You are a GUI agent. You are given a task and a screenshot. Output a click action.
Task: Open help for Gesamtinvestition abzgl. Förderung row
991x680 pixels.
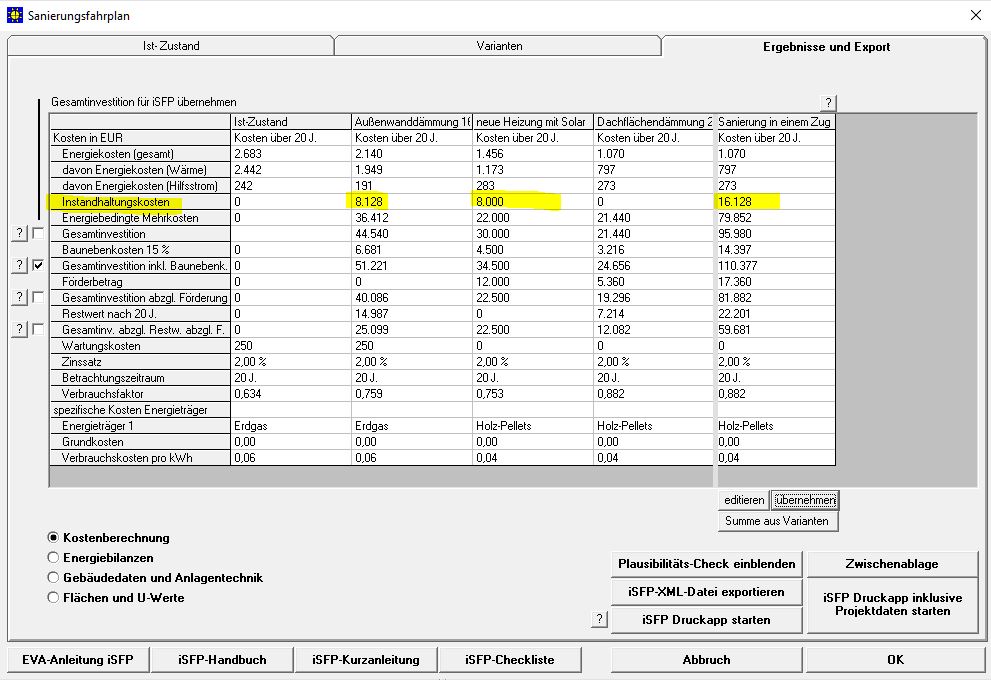click(x=18, y=297)
